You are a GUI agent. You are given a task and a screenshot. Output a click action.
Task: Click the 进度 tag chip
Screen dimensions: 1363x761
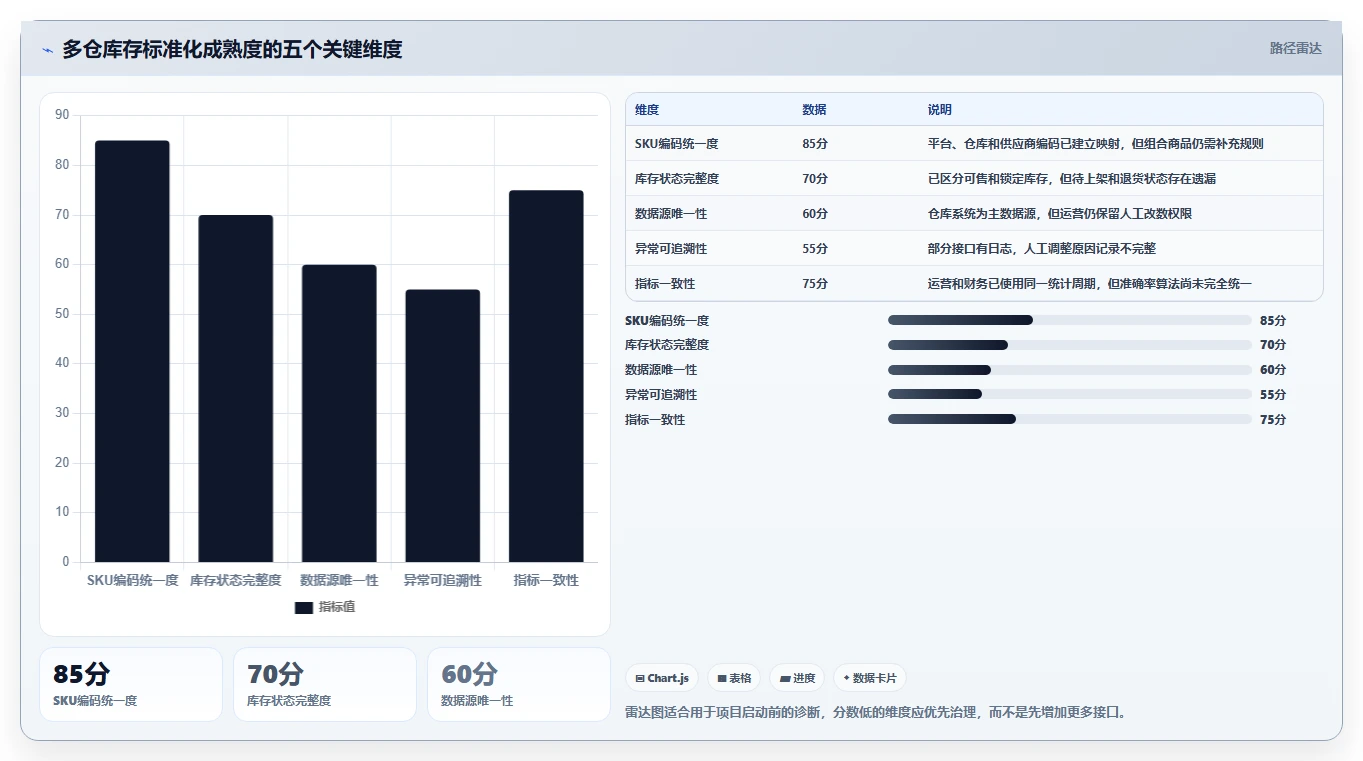[798, 678]
